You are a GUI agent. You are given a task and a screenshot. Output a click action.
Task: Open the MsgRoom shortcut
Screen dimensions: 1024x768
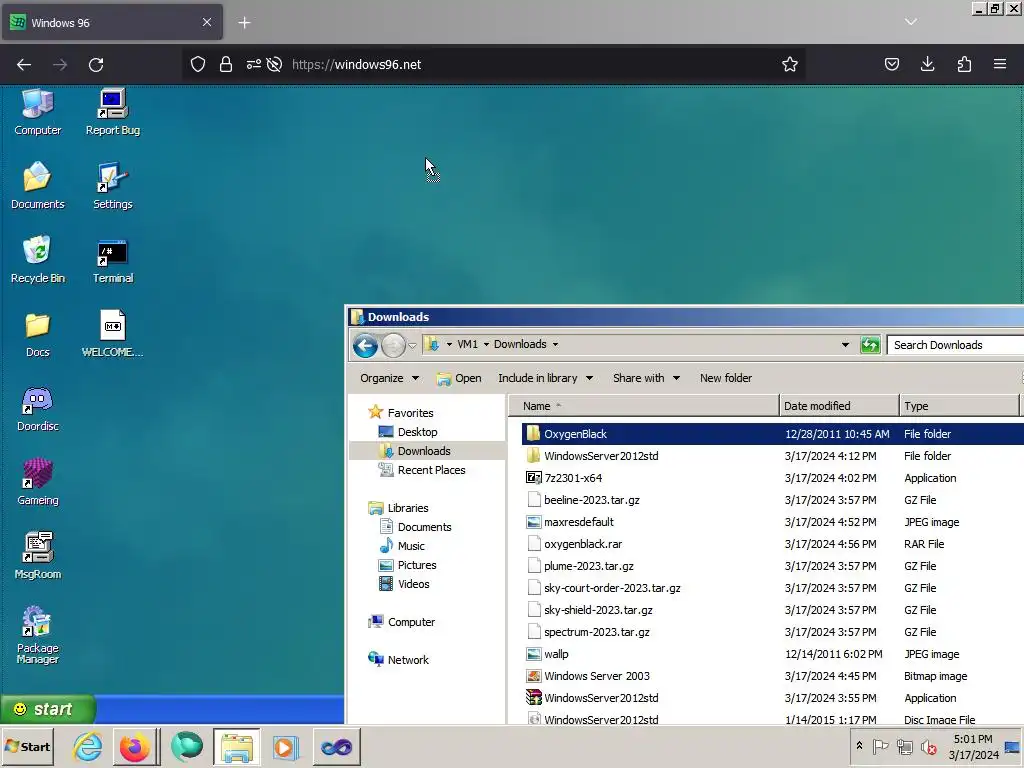37,556
